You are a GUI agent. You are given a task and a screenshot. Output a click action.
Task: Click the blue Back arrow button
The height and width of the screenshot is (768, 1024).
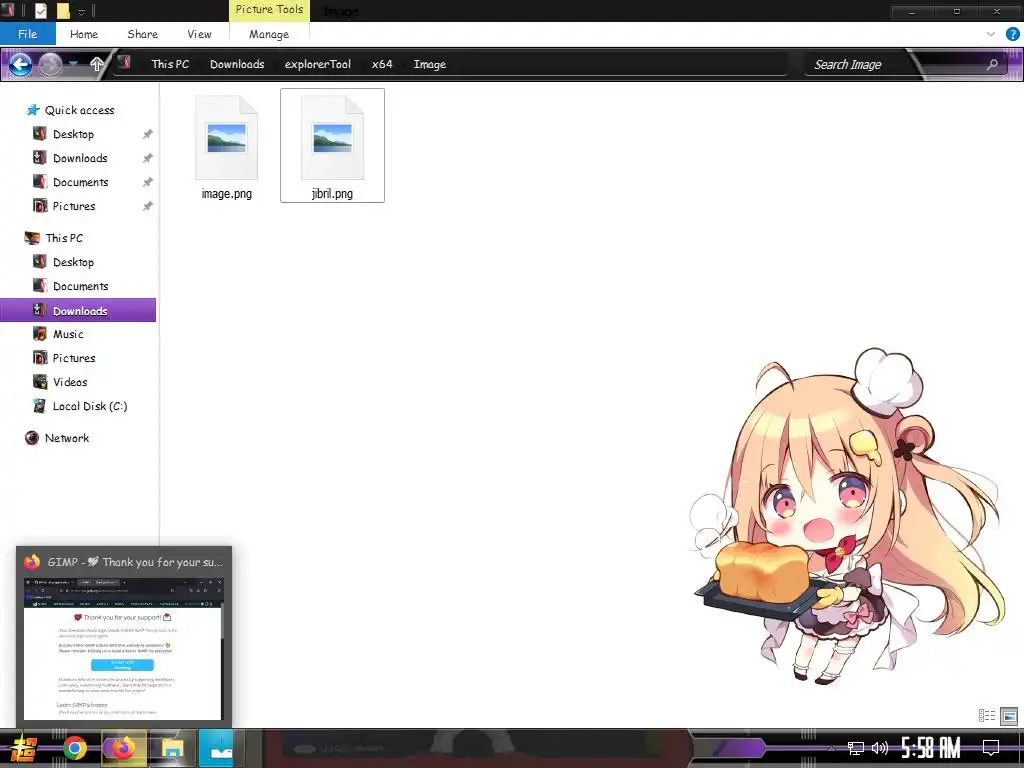click(x=20, y=64)
